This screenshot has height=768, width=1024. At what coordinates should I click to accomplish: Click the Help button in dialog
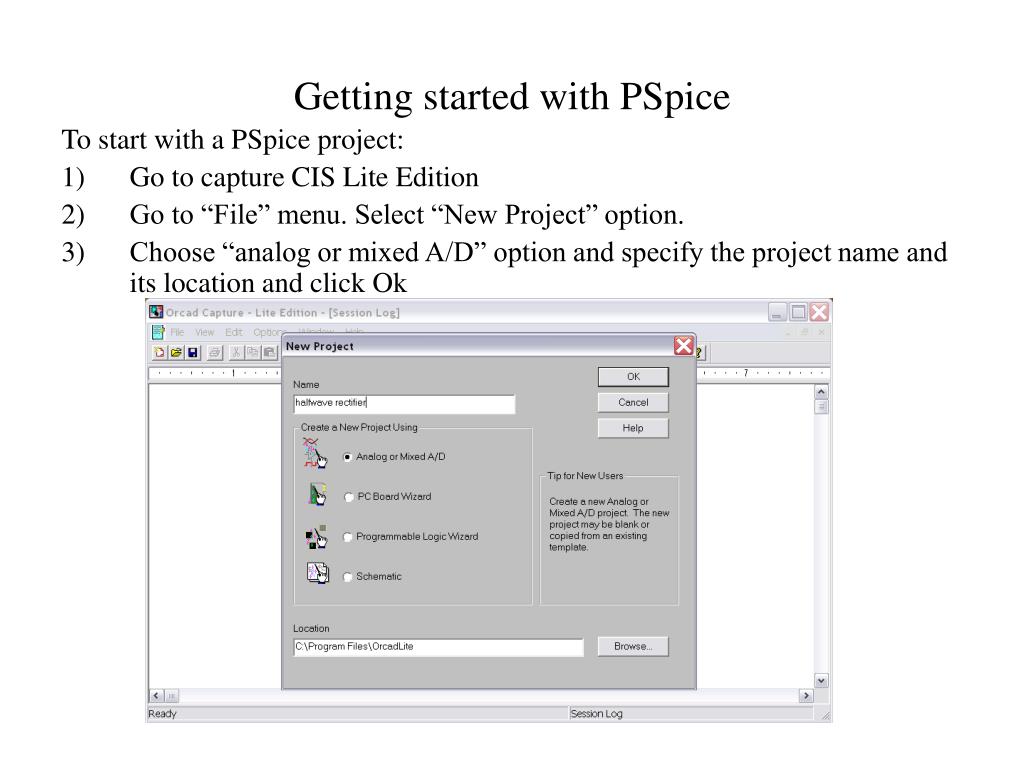pyautogui.click(x=633, y=428)
